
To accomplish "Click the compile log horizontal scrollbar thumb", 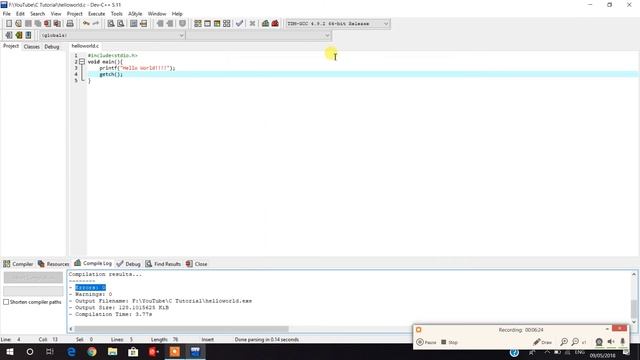I will (182, 329).
